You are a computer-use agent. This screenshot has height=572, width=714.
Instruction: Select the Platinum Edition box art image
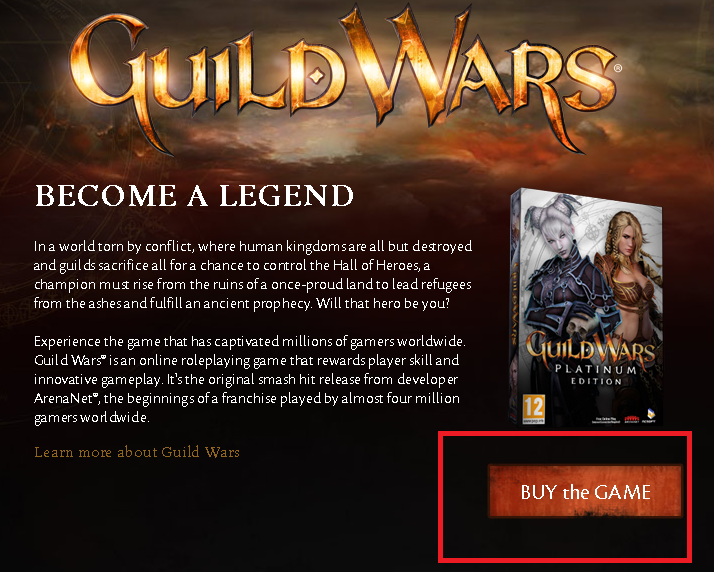tap(586, 307)
